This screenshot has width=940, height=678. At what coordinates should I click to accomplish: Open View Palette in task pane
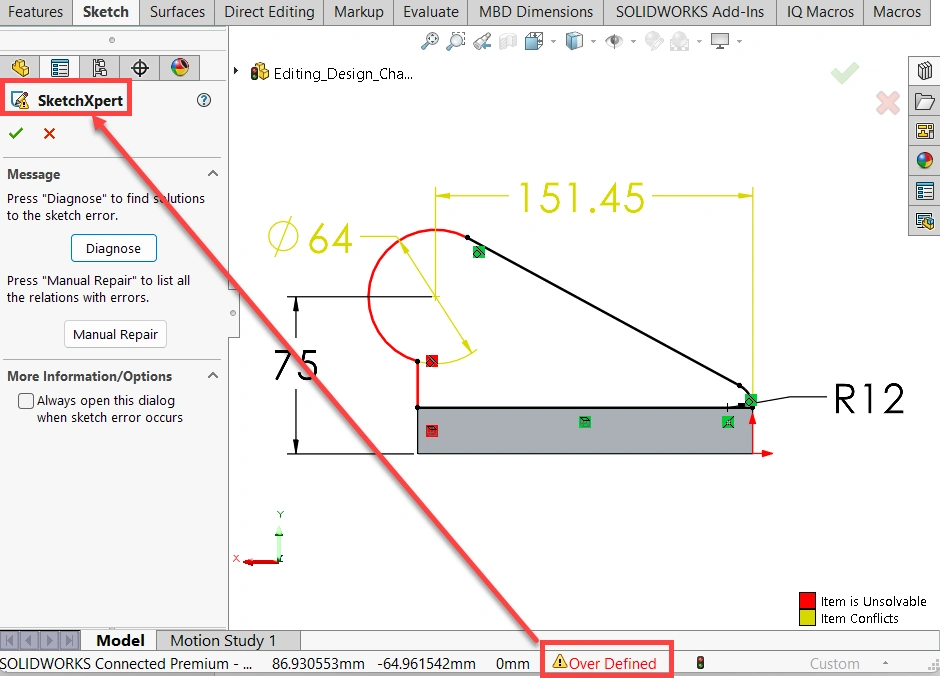pos(924,131)
